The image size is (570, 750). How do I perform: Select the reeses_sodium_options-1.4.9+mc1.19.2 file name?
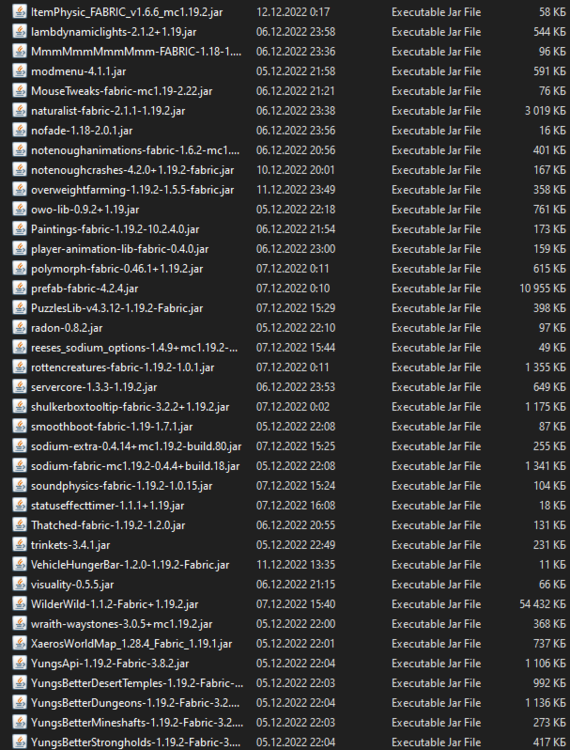pos(134,348)
